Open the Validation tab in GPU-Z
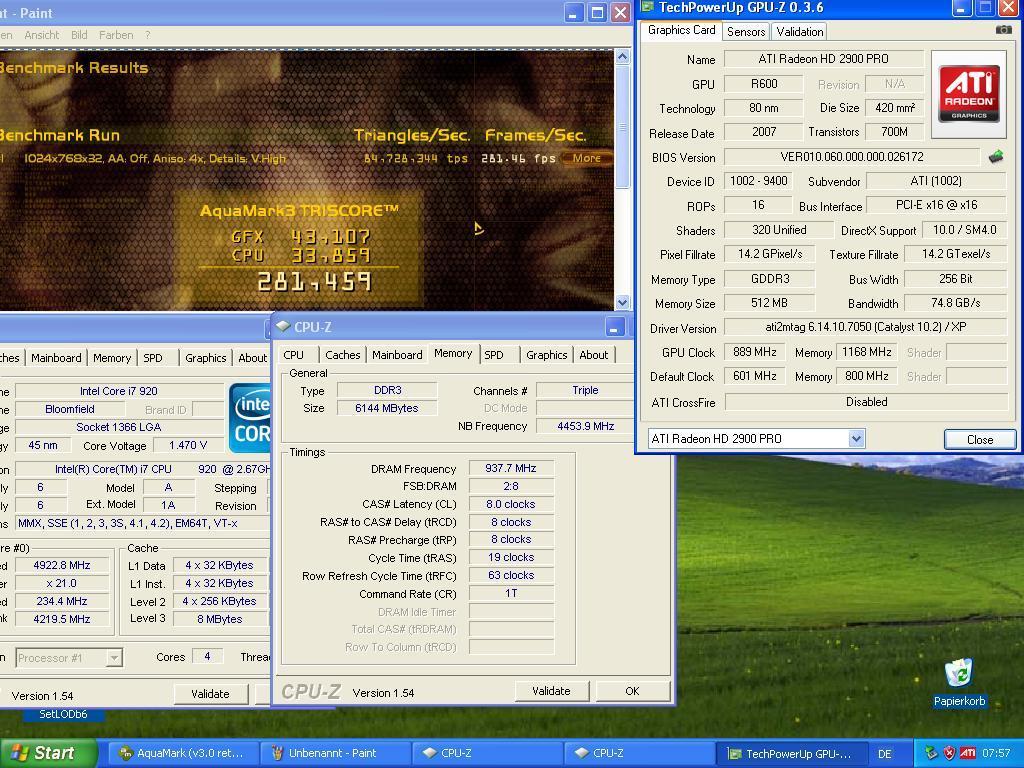The width and height of the screenshot is (1024, 768). point(799,31)
